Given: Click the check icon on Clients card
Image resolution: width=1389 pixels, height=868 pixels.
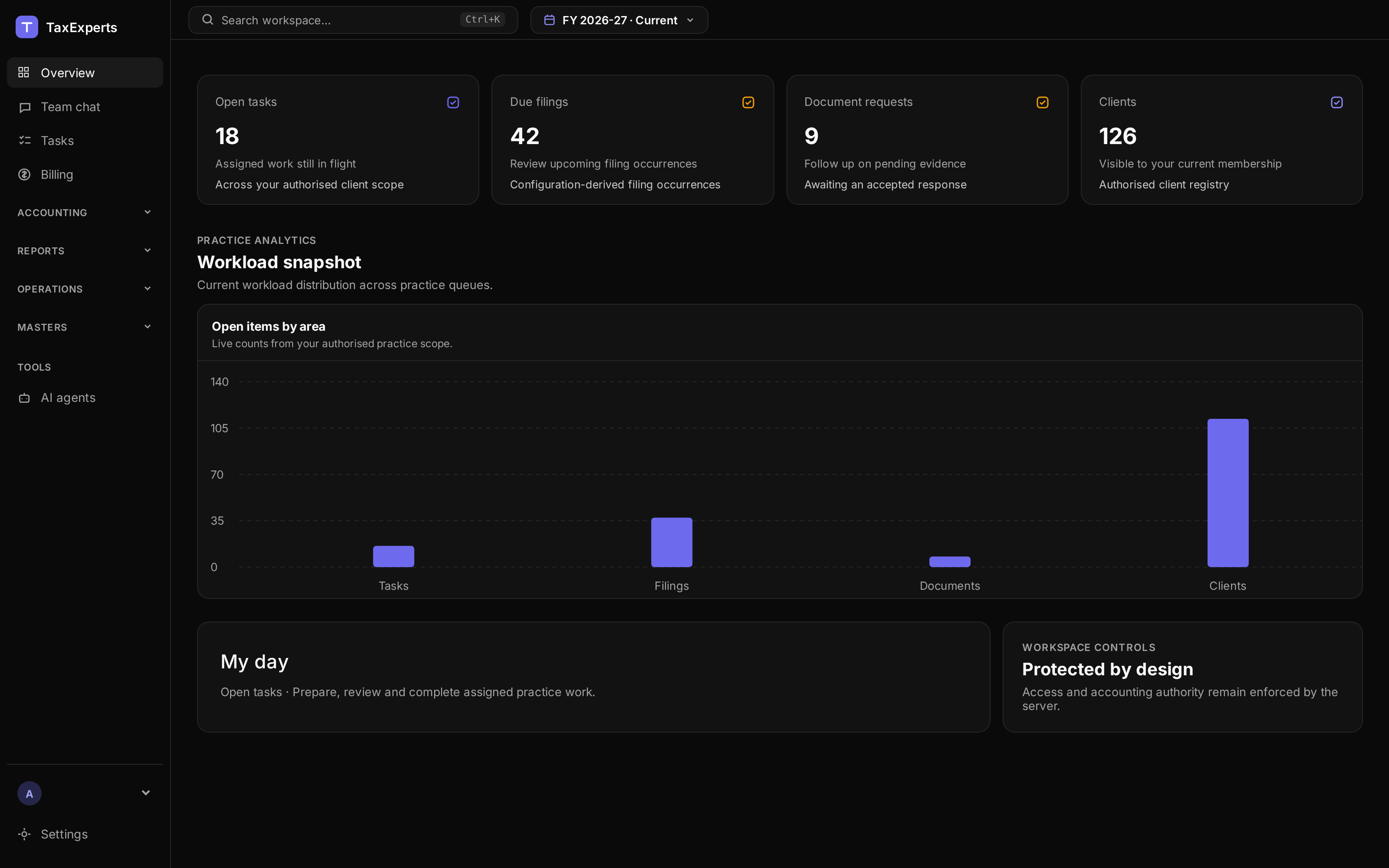Looking at the screenshot, I should [1337, 102].
